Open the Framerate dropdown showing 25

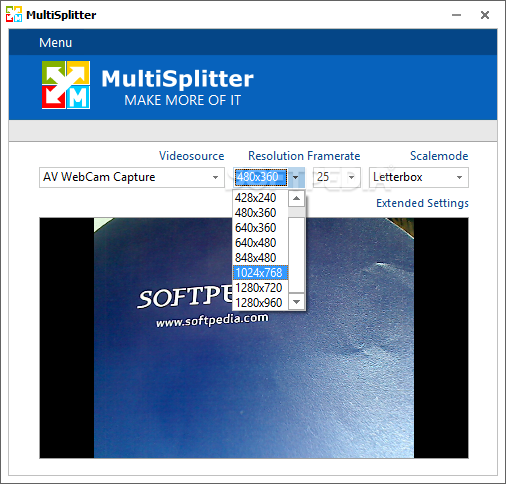[337, 177]
